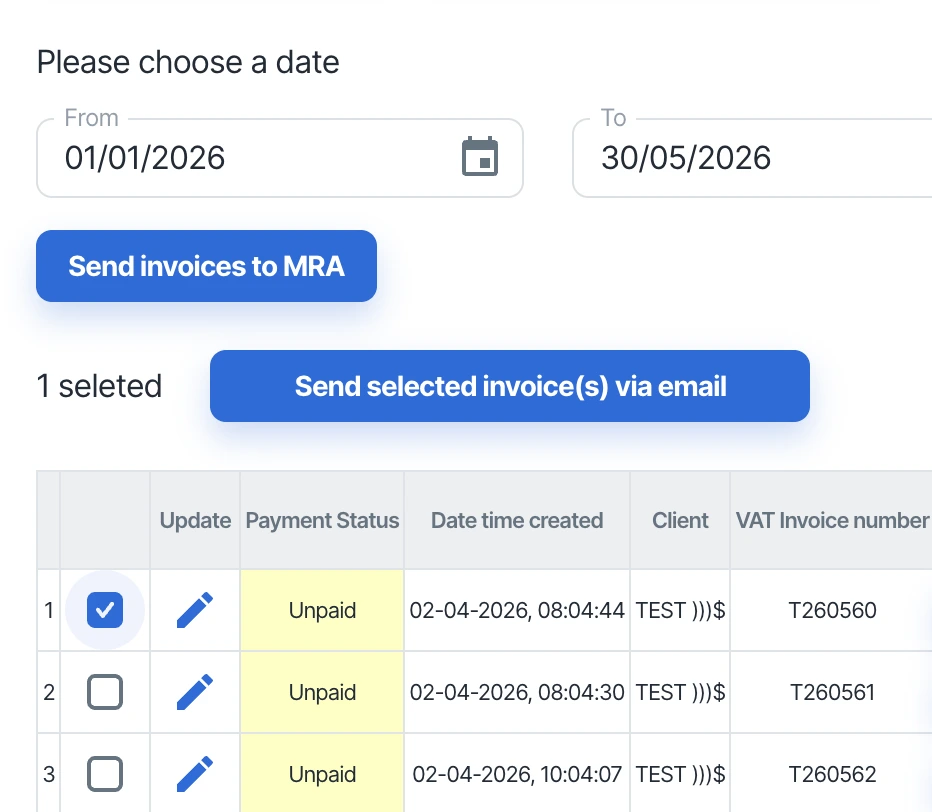Sort by Date time created header

(x=517, y=520)
